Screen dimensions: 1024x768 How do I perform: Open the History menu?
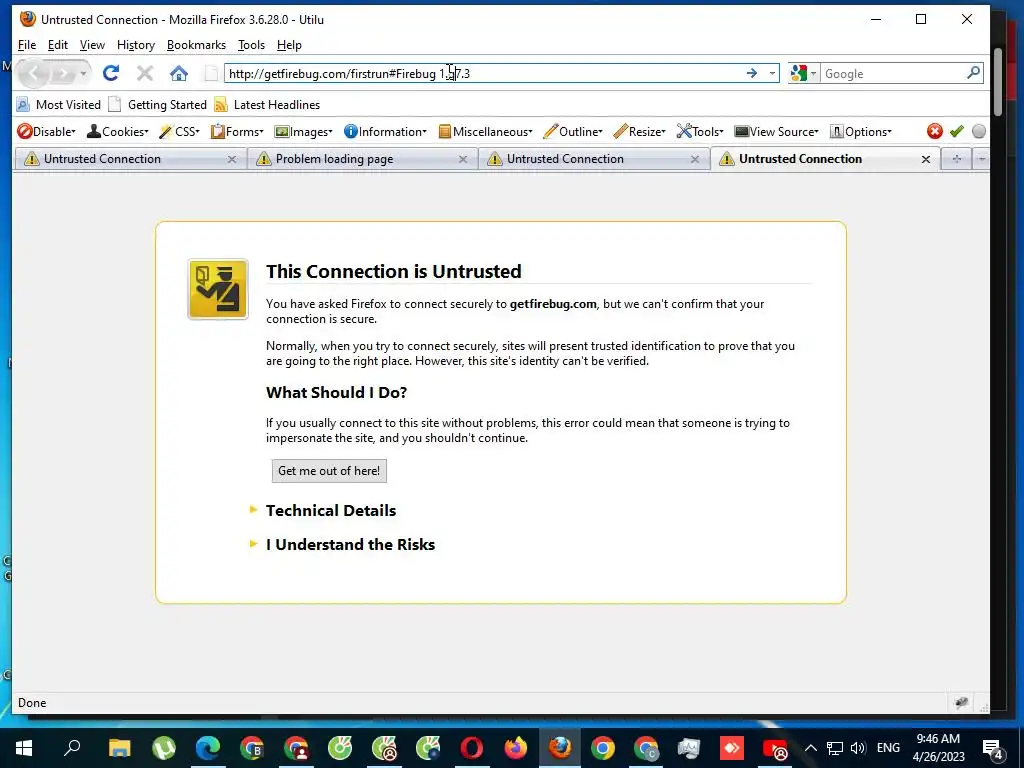[136, 45]
